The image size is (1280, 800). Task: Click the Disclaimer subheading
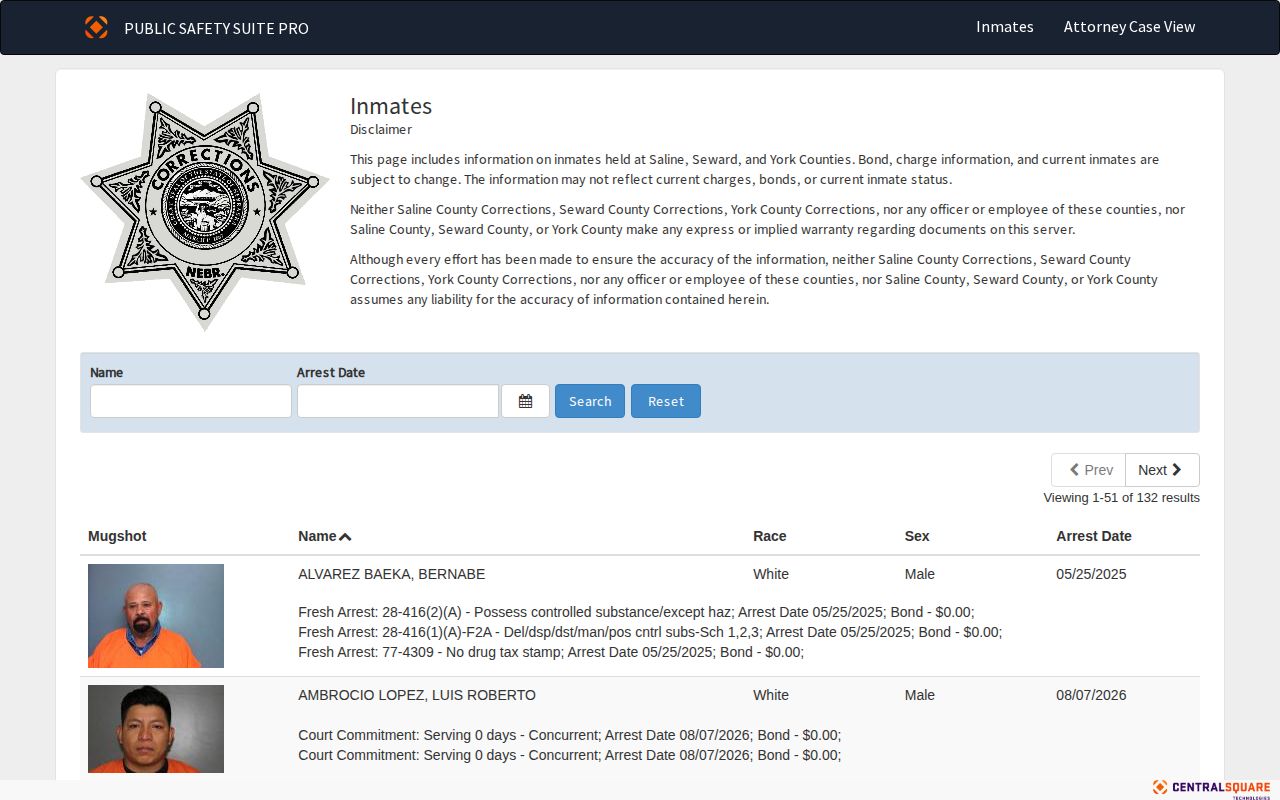pos(381,130)
